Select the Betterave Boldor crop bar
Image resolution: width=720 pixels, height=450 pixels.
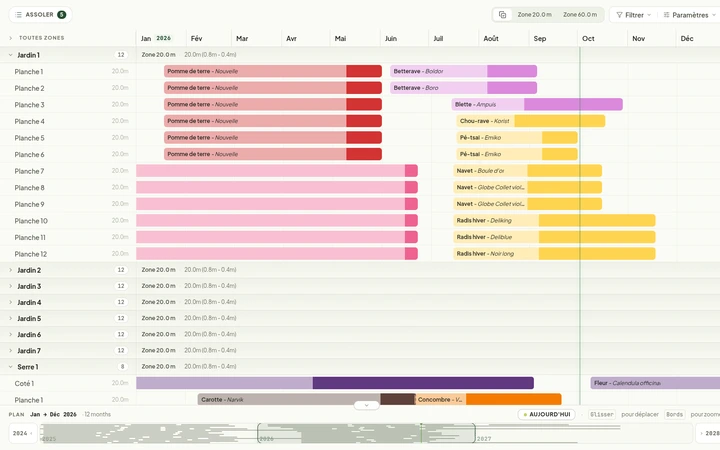coord(463,71)
